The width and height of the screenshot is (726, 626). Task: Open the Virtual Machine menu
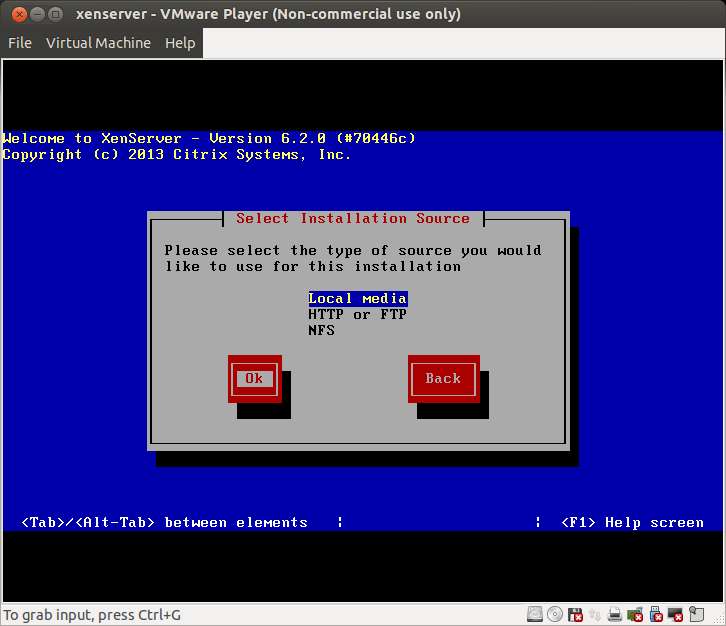pos(98,43)
